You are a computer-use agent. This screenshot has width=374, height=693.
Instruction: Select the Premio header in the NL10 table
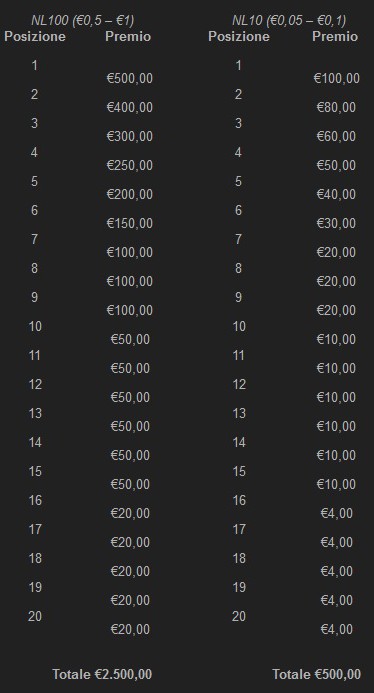[x=335, y=36]
